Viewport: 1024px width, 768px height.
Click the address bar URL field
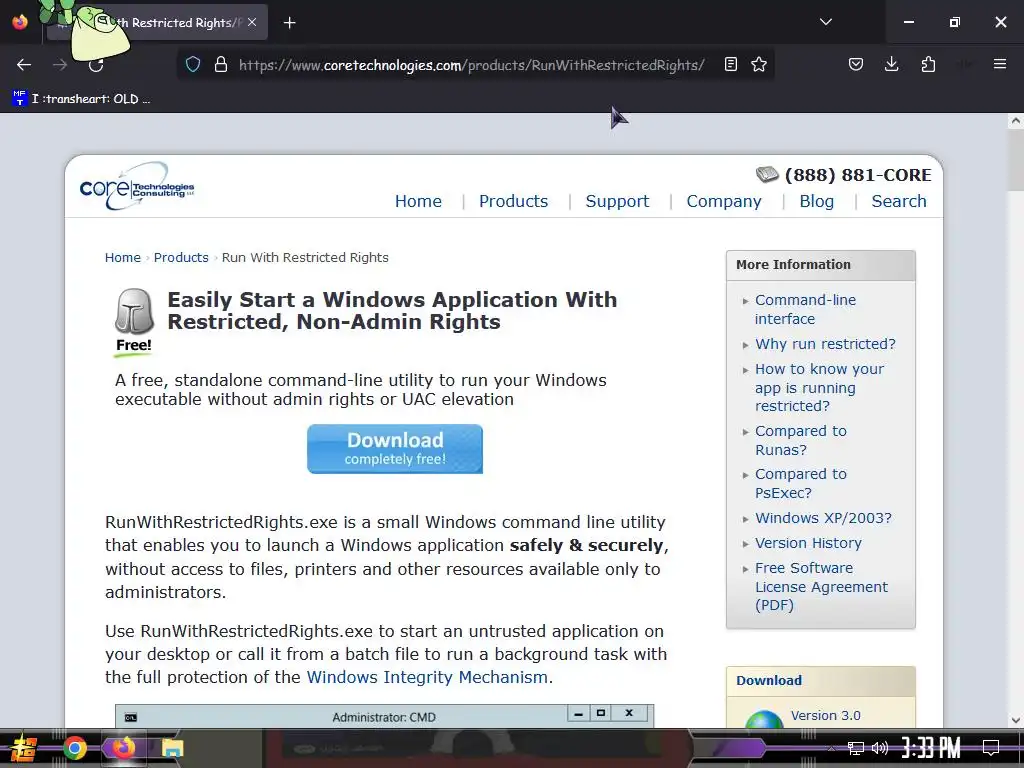coord(472,65)
